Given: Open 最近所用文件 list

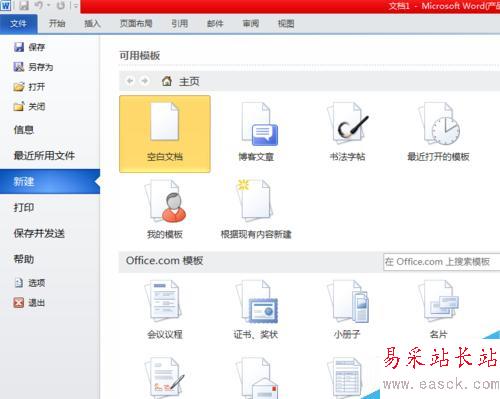Looking at the screenshot, I should tap(44, 155).
